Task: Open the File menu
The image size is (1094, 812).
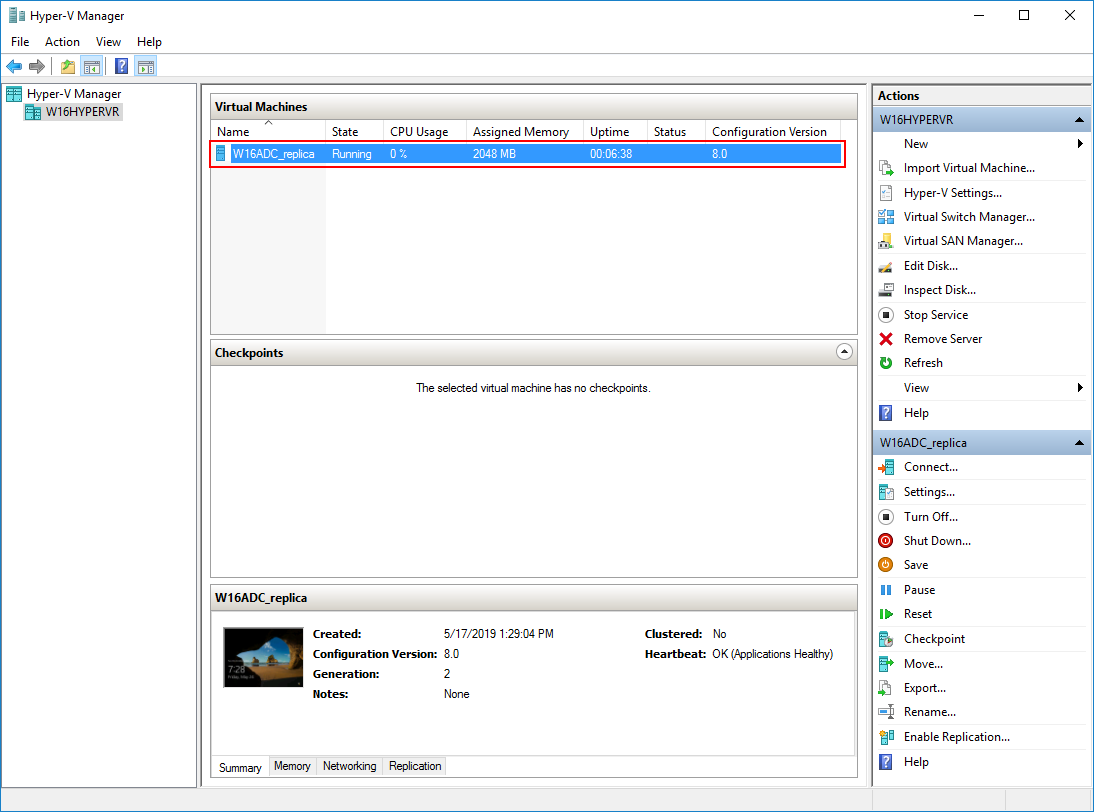Action: (x=20, y=42)
